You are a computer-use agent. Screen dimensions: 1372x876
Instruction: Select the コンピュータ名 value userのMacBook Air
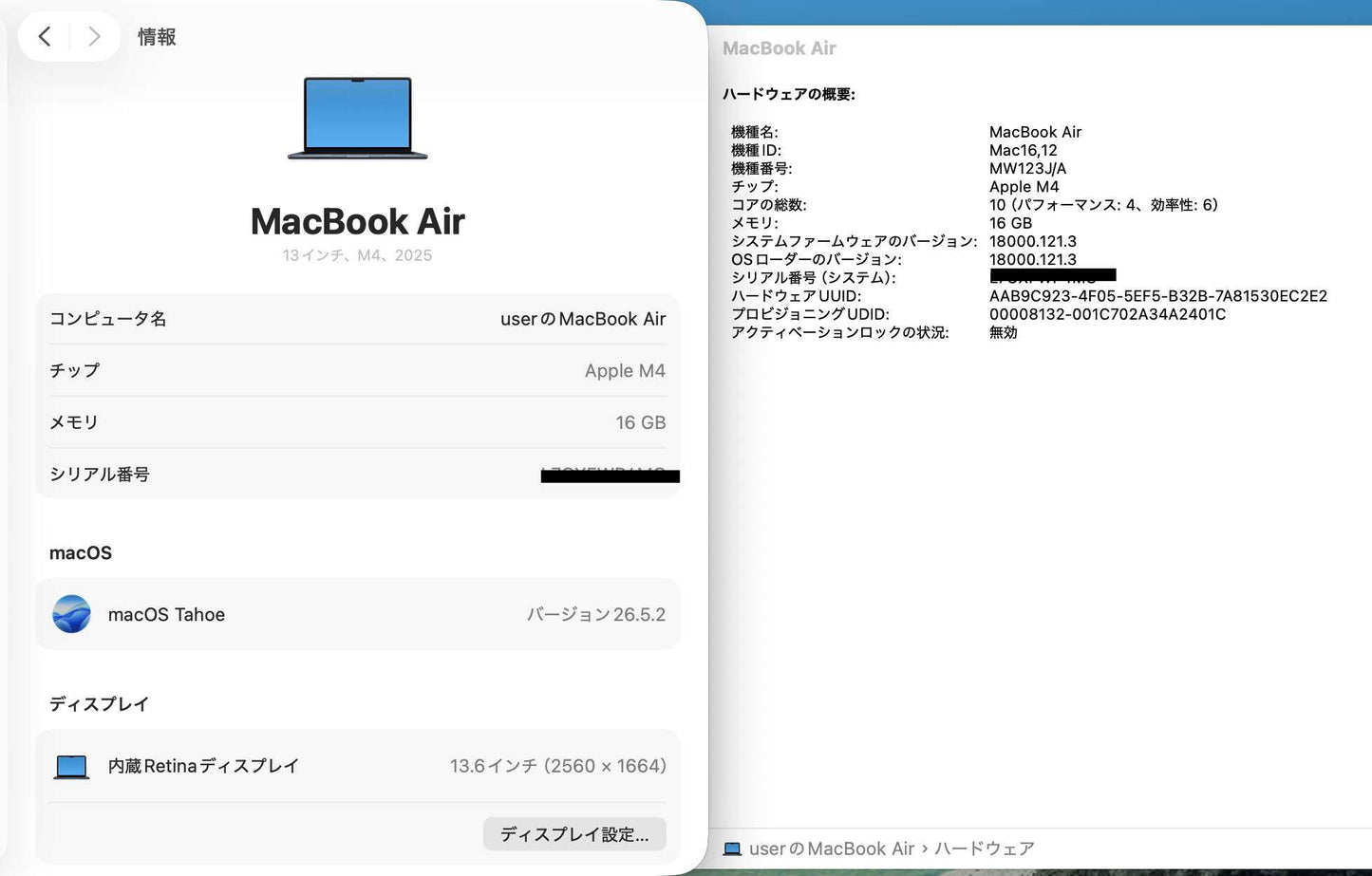(583, 319)
